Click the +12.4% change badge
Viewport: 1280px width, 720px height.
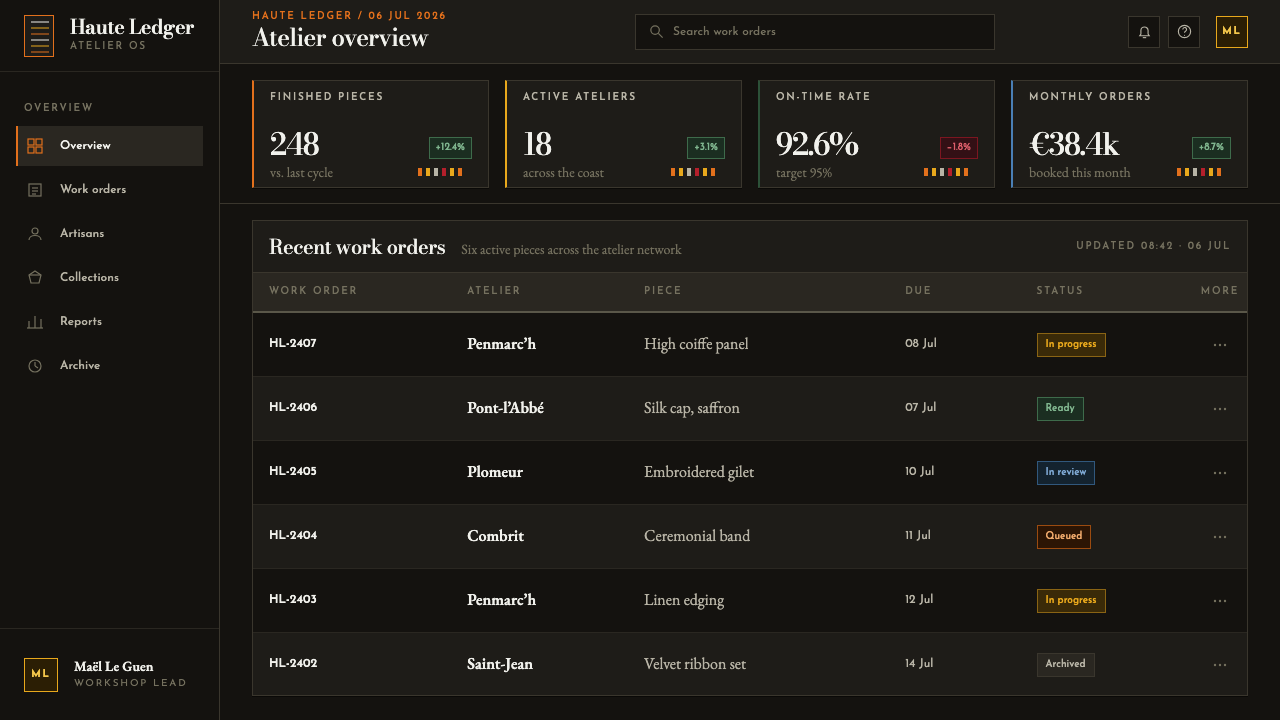point(450,148)
